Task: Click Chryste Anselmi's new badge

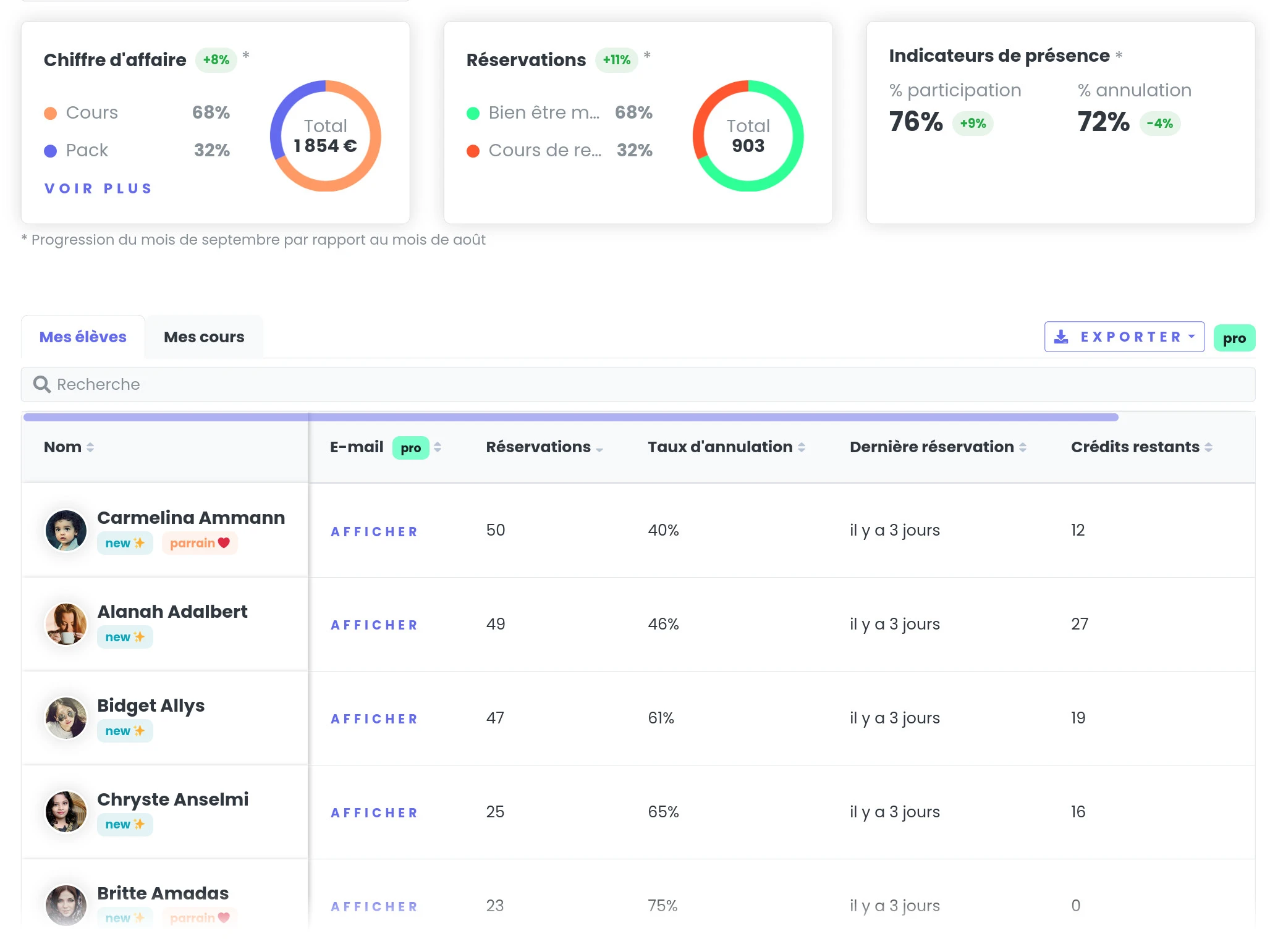Action: (x=125, y=824)
